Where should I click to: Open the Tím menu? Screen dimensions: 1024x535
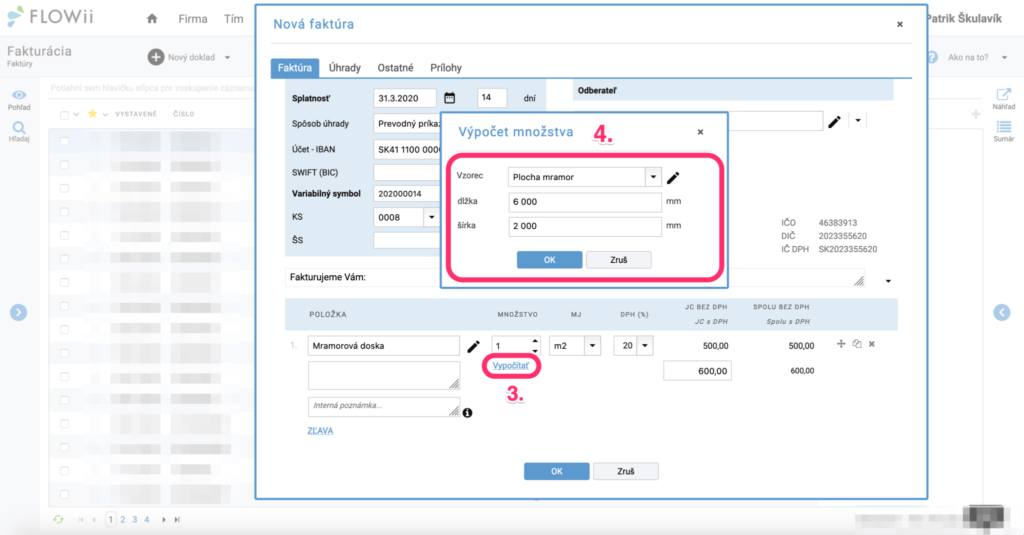tap(233, 19)
